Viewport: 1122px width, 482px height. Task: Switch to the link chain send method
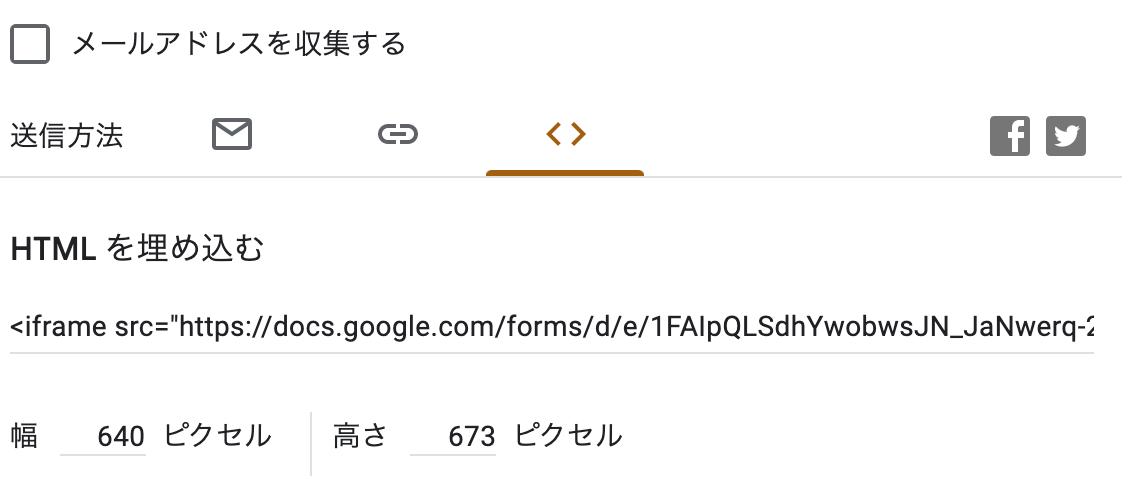click(x=398, y=134)
